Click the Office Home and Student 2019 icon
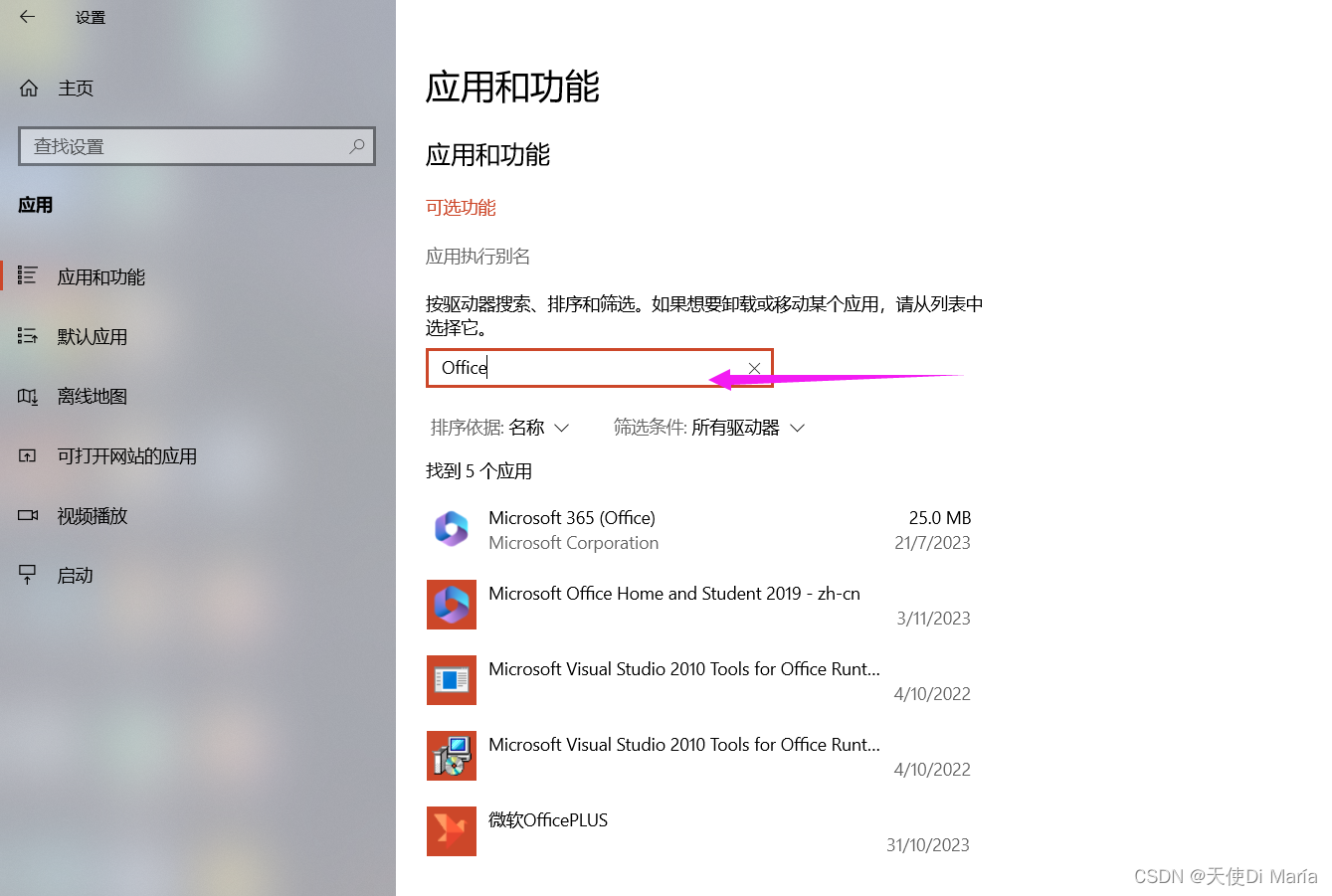The width and height of the screenshot is (1332, 896). 452,605
